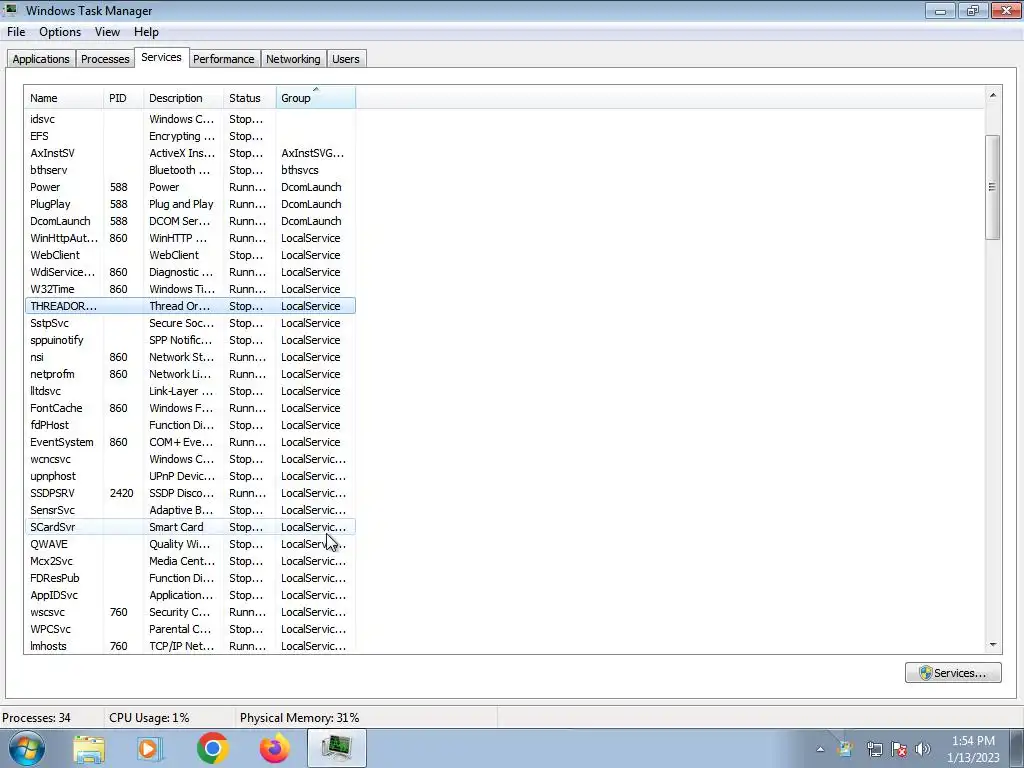Open the Options menu
This screenshot has height=768, width=1024.
[60, 32]
